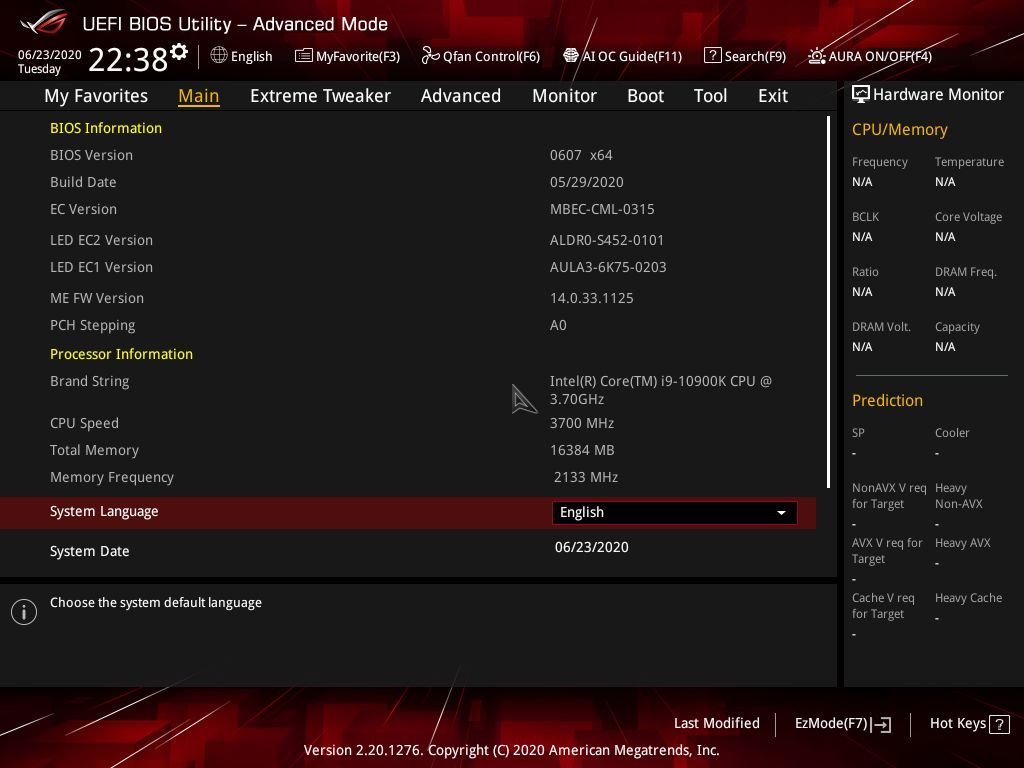Screen dimensions: 1024x768
Task: Click LED EC1 value AULA3-6K75-0203
Action: pyautogui.click(x=608, y=267)
